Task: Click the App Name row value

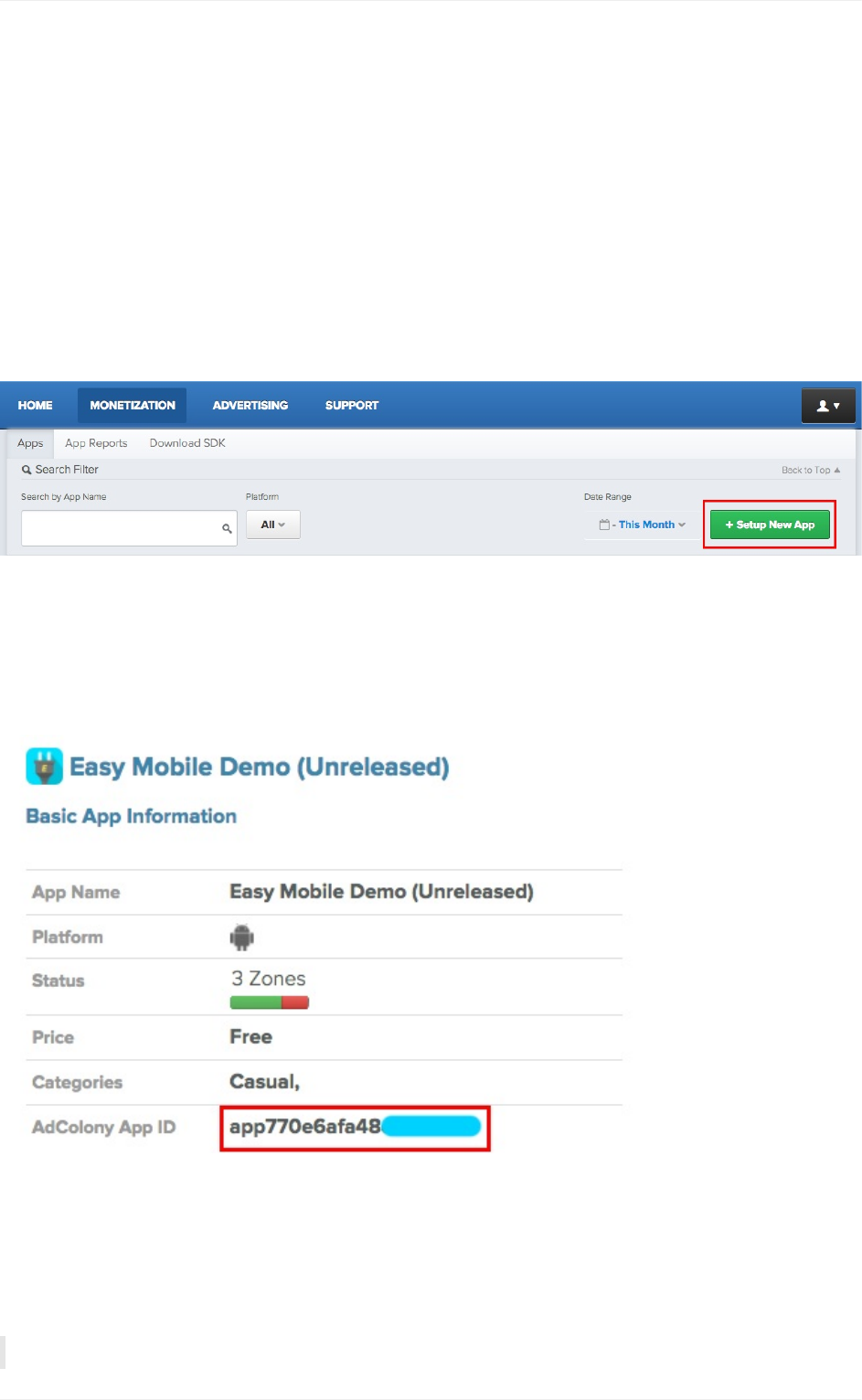Action: (x=381, y=892)
